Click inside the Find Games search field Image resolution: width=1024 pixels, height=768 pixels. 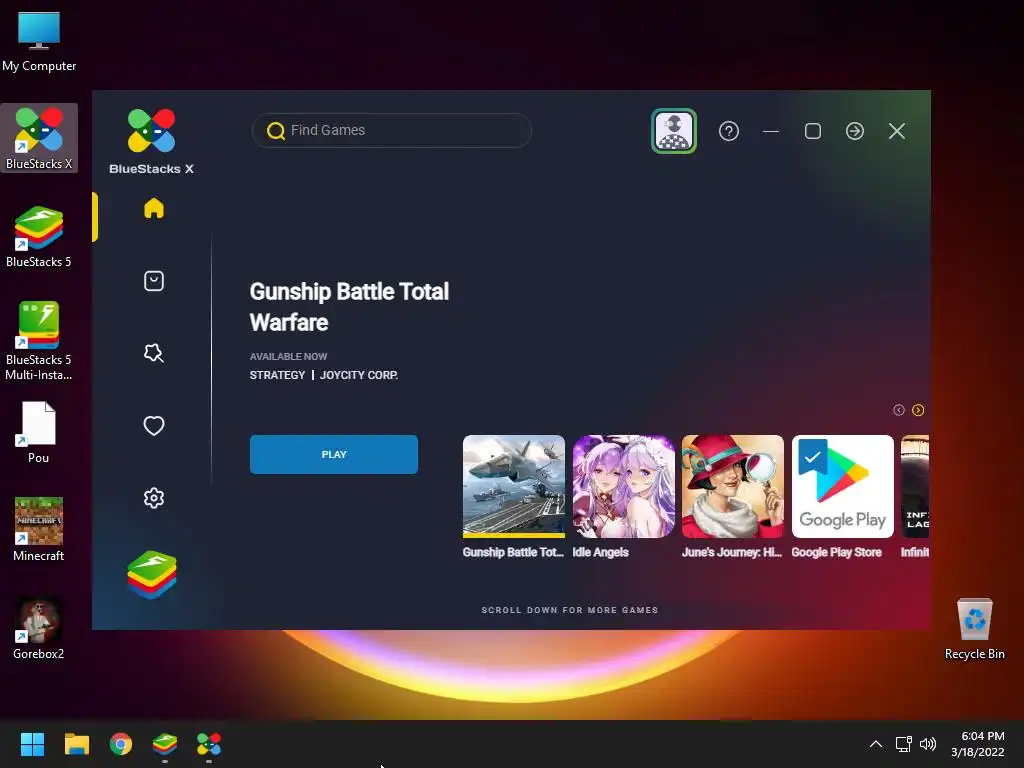392,131
